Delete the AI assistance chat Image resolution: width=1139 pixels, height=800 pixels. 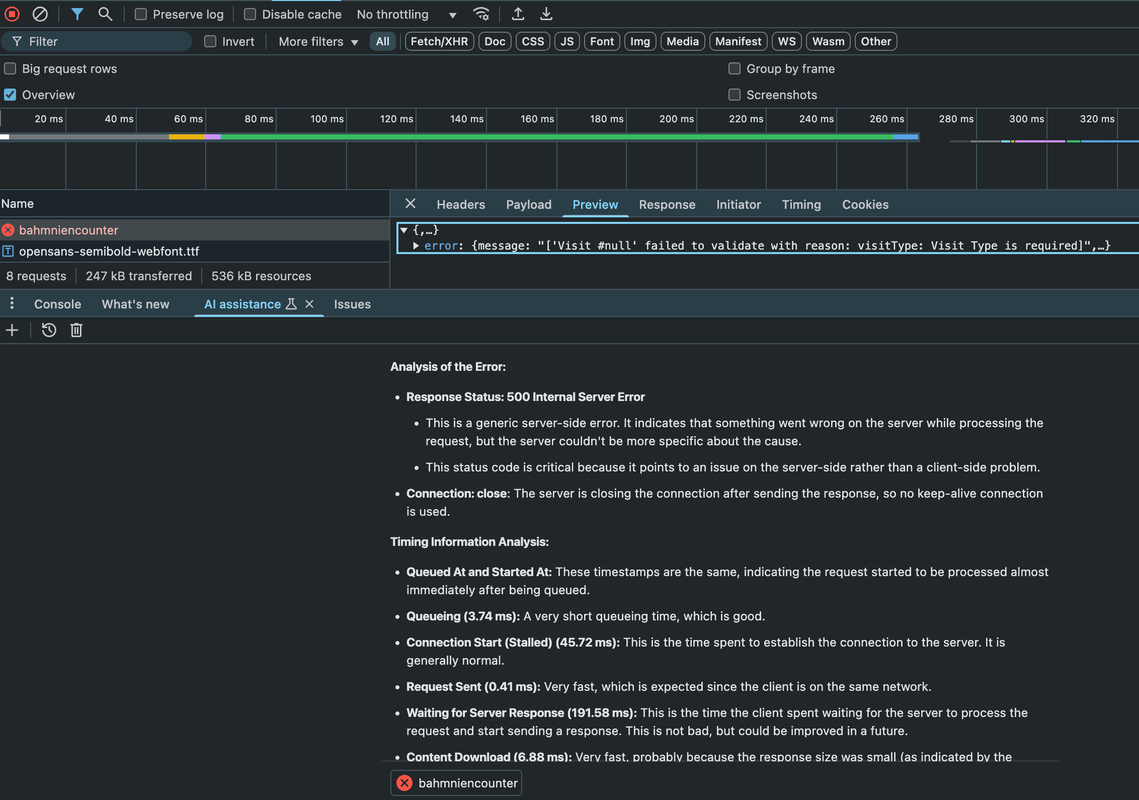[x=76, y=331]
